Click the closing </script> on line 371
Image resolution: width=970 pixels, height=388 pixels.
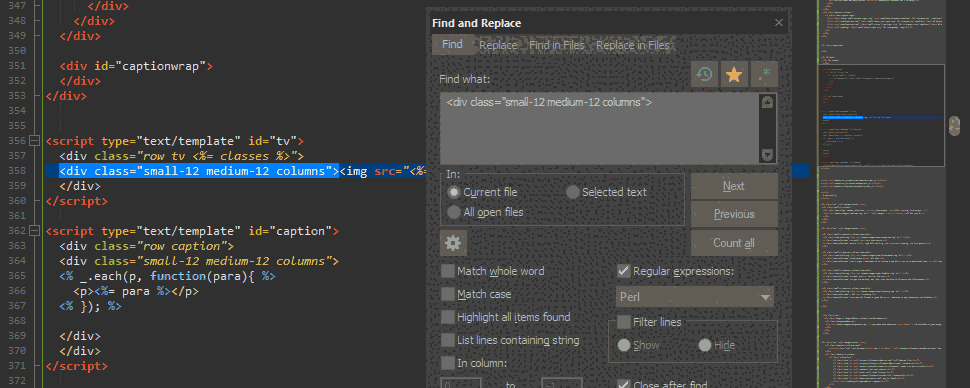77,366
